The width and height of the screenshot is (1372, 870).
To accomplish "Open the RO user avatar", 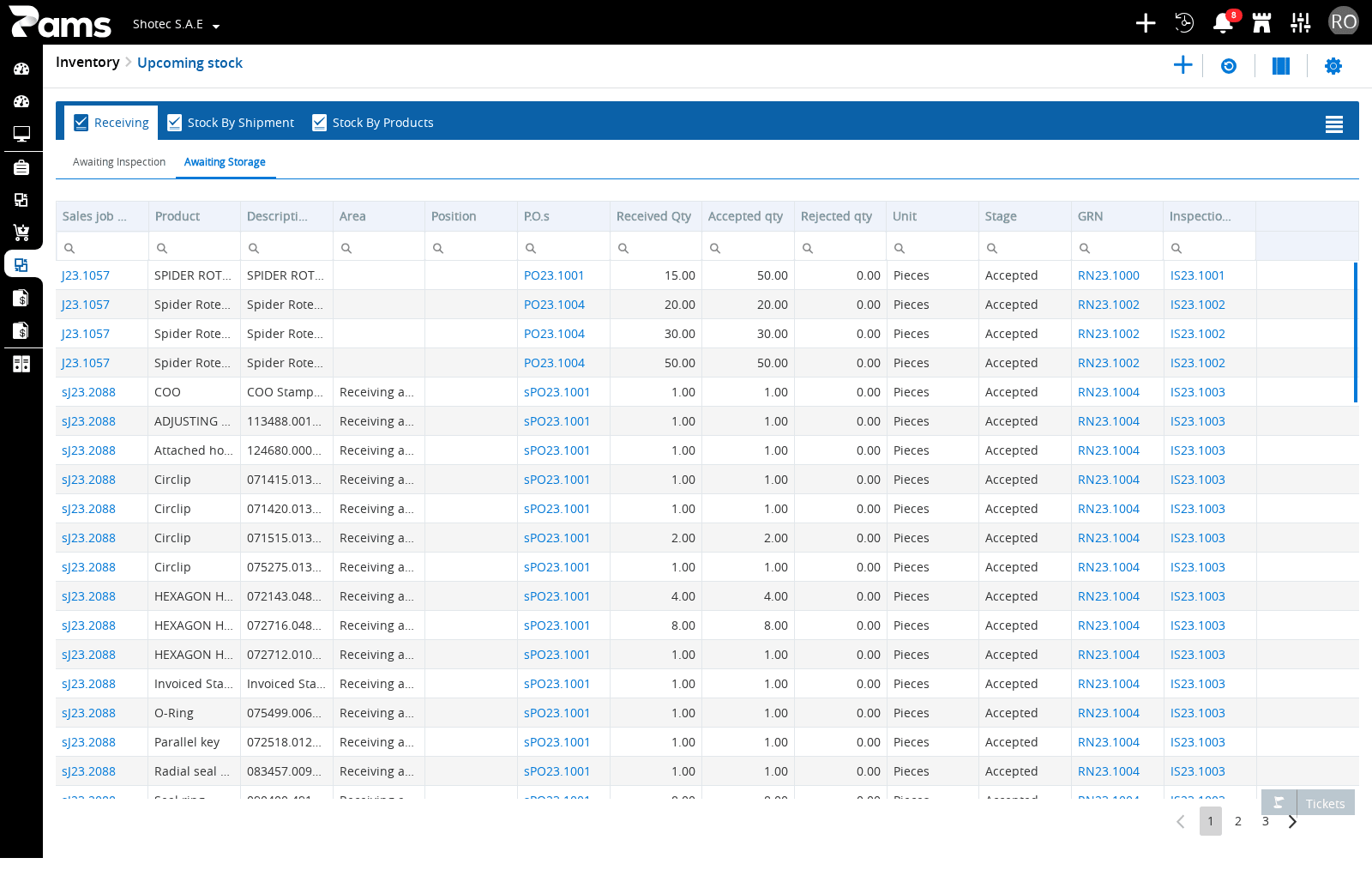I will point(1344,21).
